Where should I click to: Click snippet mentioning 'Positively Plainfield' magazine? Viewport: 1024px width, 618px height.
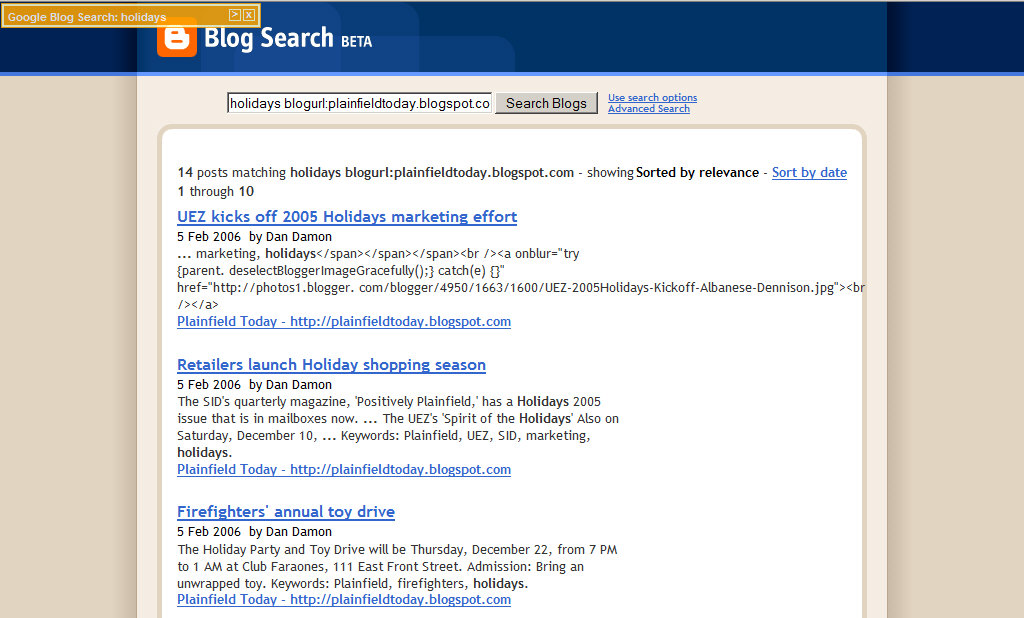(398, 427)
